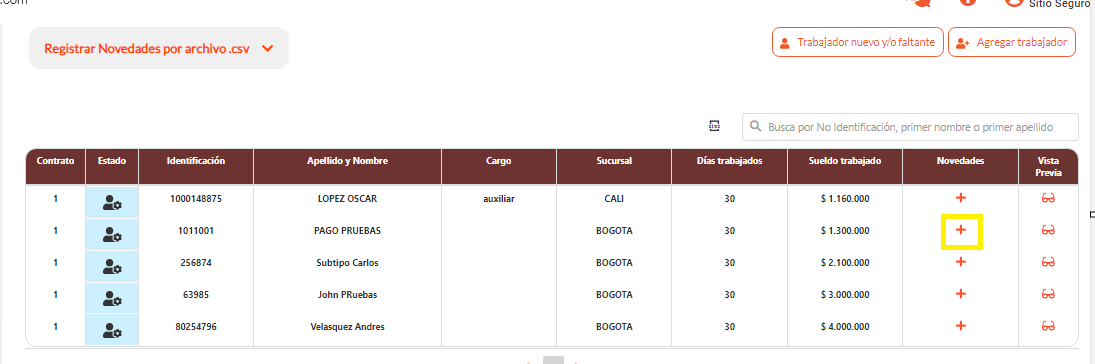Add novedades for John PRuebas
Viewport: 1095px width, 364px height.
(x=961, y=294)
